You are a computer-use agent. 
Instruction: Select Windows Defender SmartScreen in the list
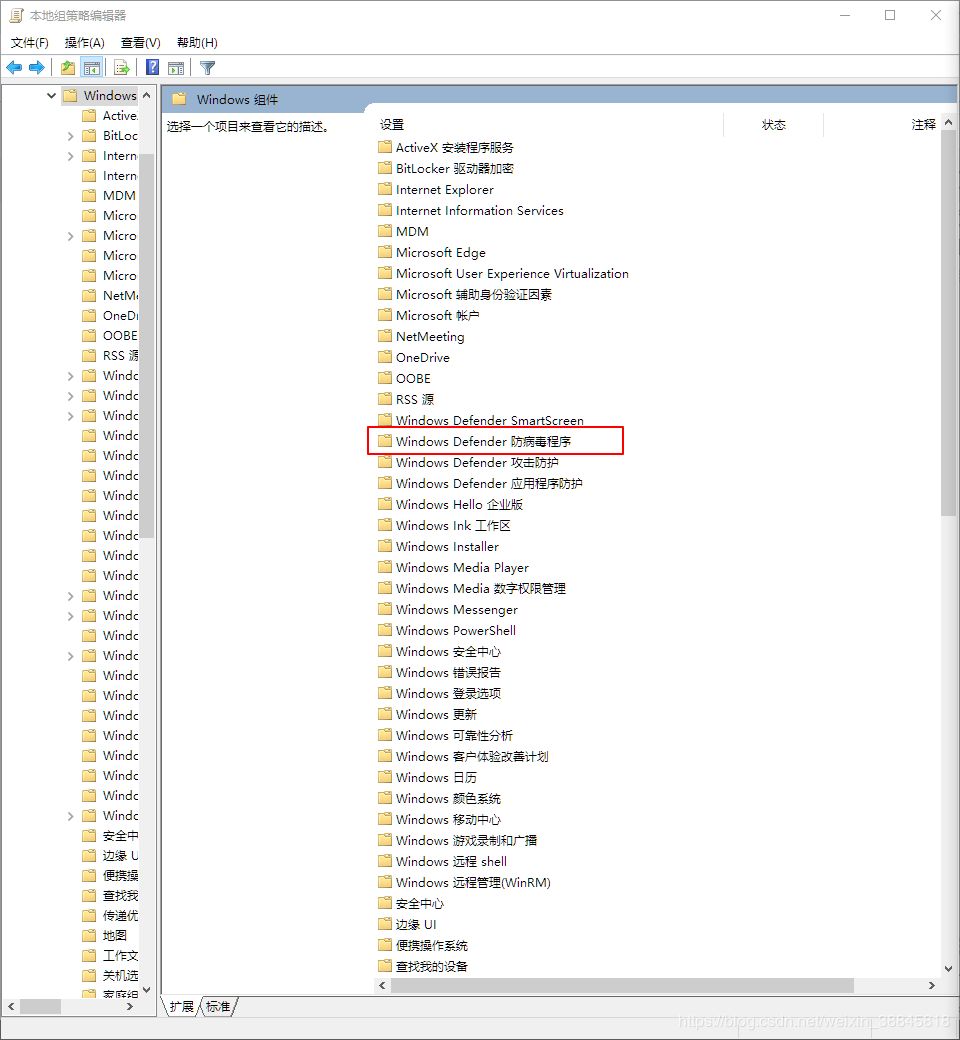(481, 421)
